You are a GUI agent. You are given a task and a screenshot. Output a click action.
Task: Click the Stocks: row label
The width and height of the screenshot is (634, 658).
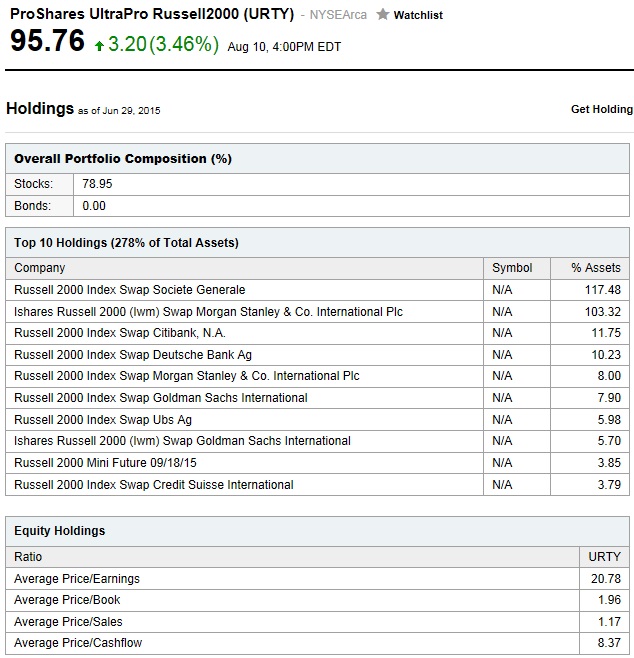(34, 184)
